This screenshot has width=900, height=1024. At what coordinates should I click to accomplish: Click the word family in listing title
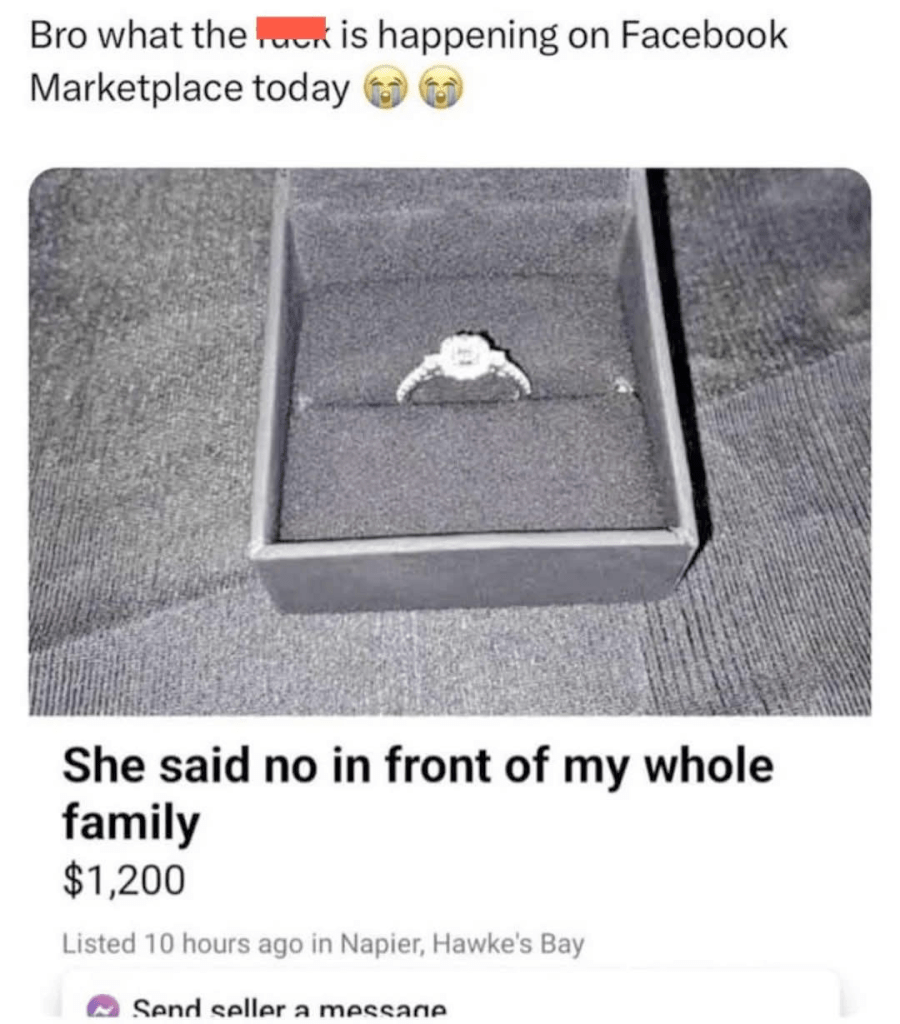point(131,823)
